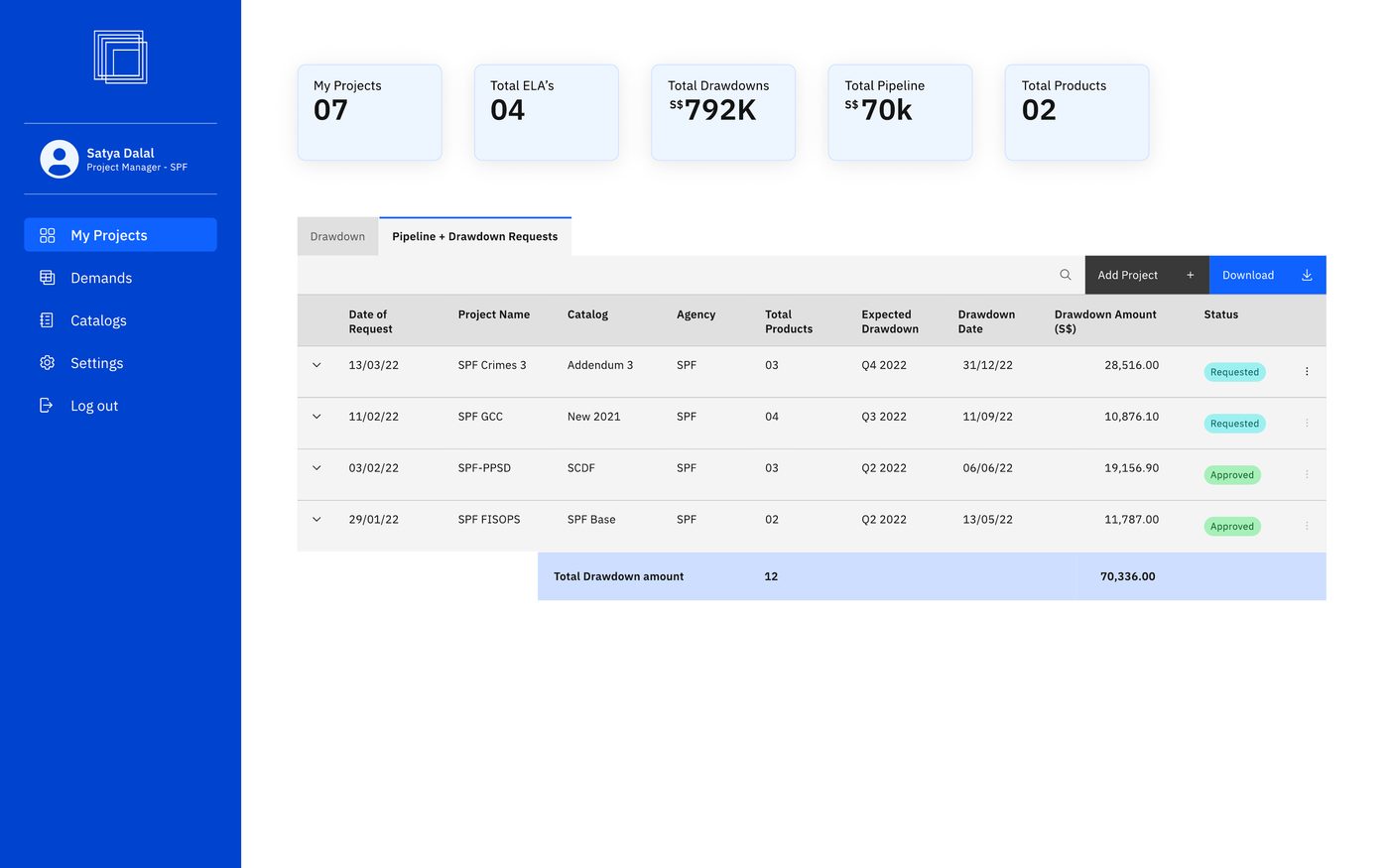Image resolution: width=1389 pixels, height=868 pixels.
Task: Open My Projects in the sidebar
Action: (x=120, y=235)
